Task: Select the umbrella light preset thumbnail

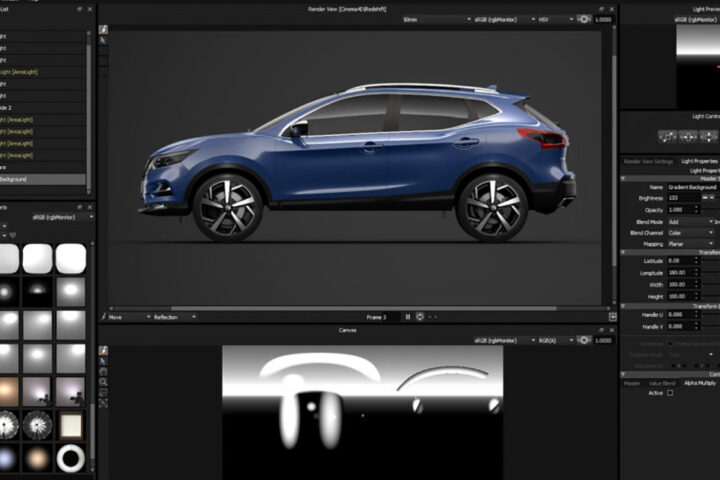Action: 37,425
